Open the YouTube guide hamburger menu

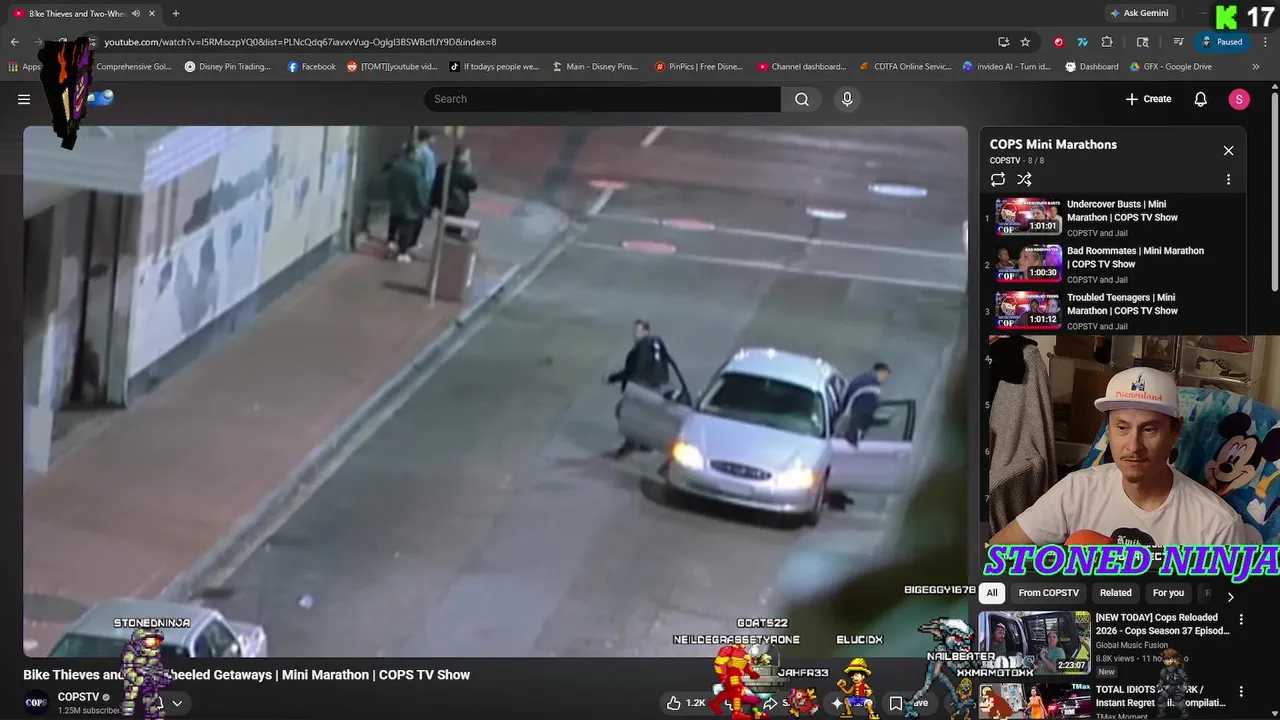tap(24, 99)
